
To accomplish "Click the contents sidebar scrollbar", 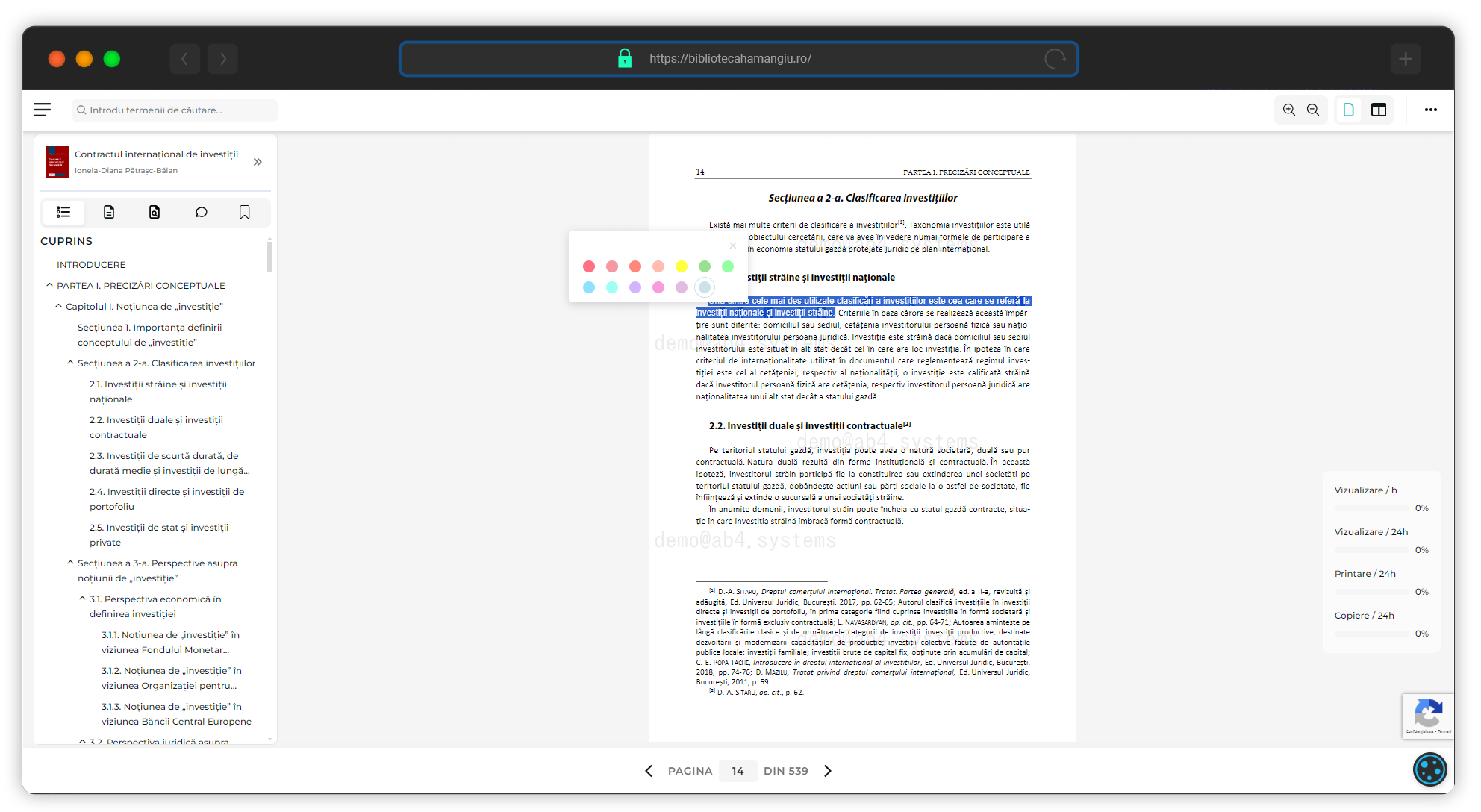I will click(269, 255).
